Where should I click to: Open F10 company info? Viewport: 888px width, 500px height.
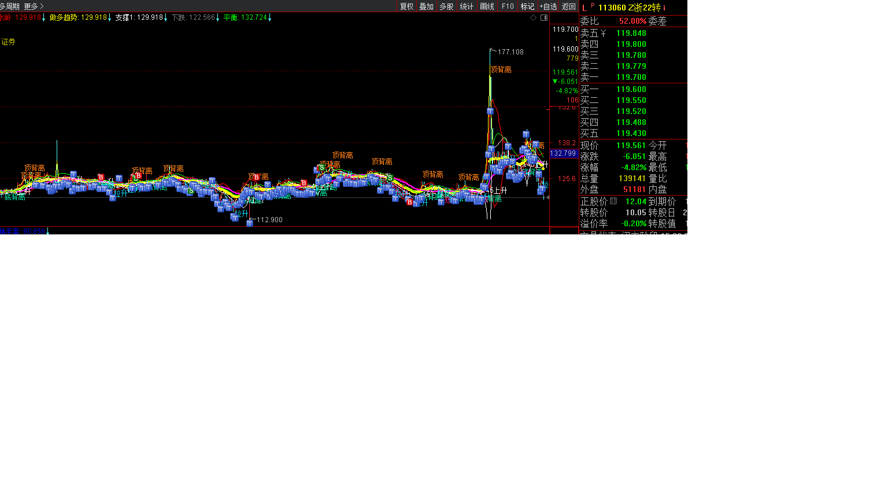pyautogui.click(x=507, y=6)
